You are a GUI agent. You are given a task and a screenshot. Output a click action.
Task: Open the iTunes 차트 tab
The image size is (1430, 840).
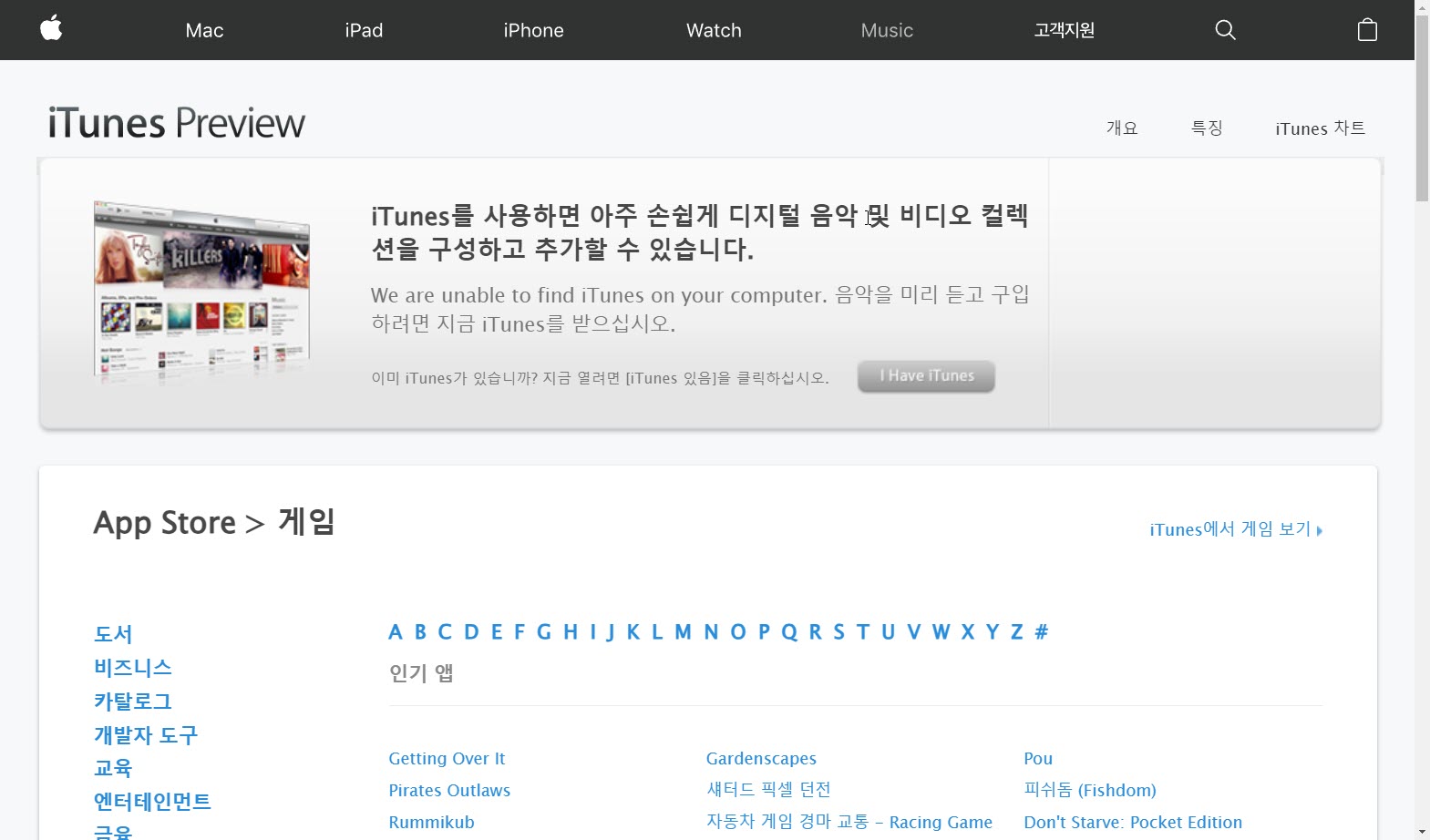1320,128
